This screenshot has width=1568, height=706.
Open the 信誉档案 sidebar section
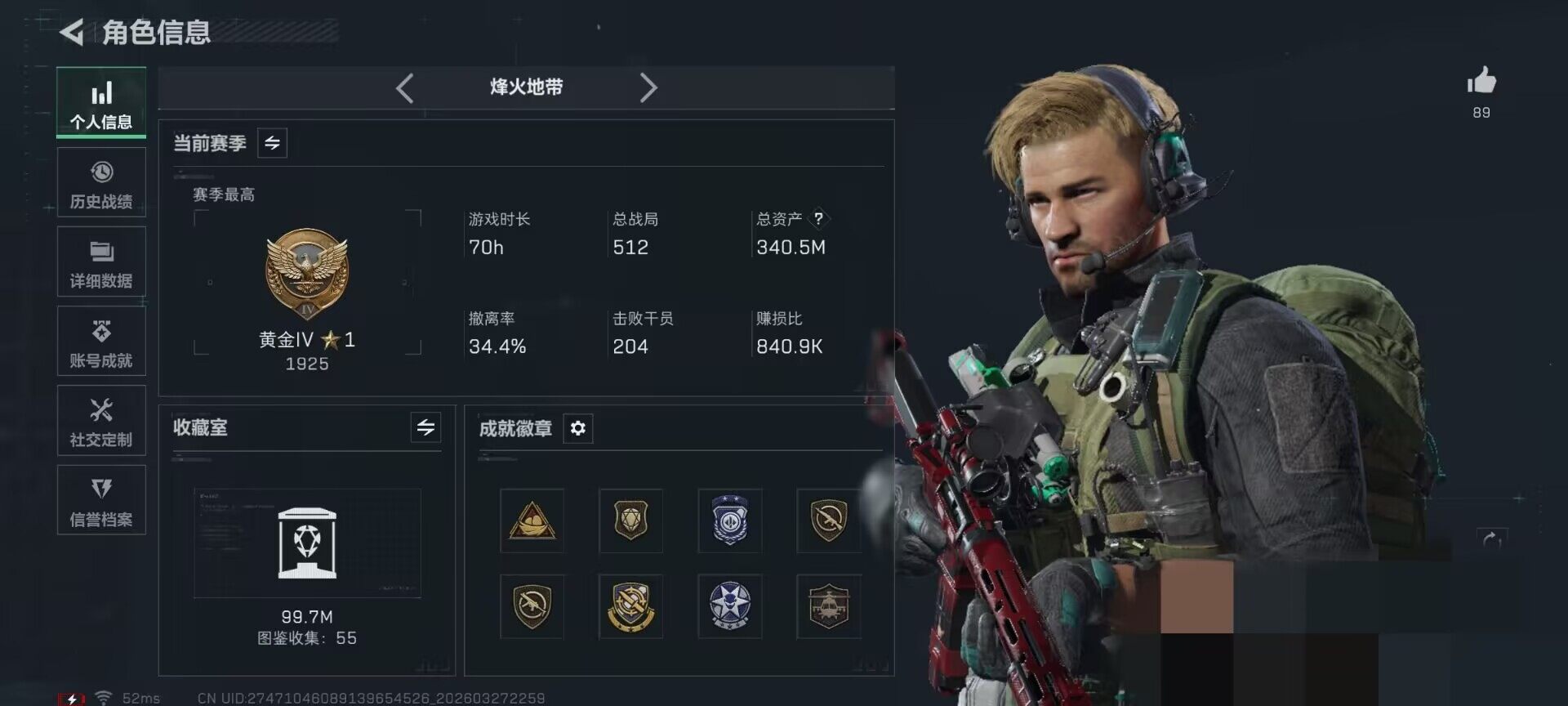tap(101, 499)
